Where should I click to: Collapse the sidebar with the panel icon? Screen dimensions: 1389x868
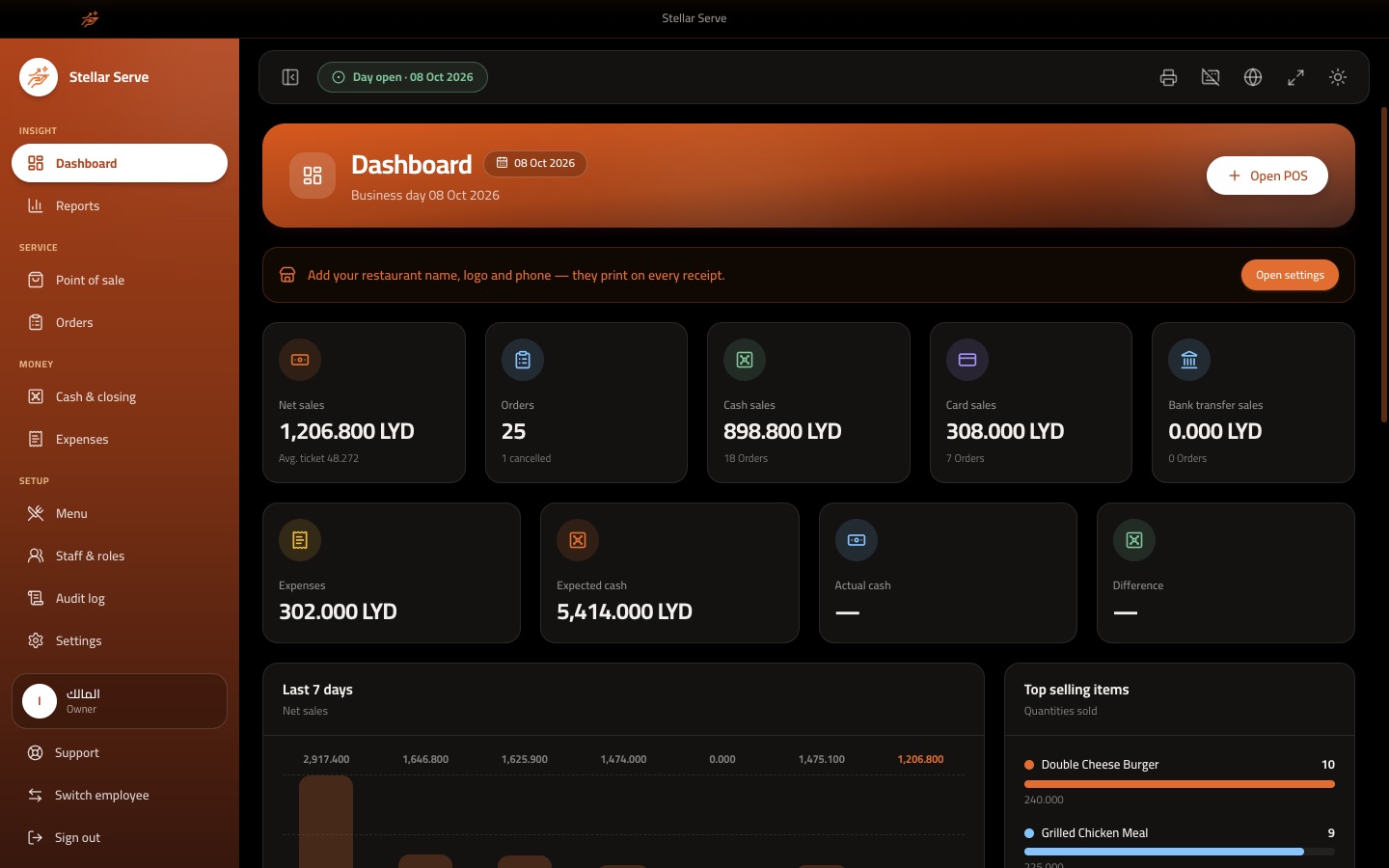click(x=290, y=77)
